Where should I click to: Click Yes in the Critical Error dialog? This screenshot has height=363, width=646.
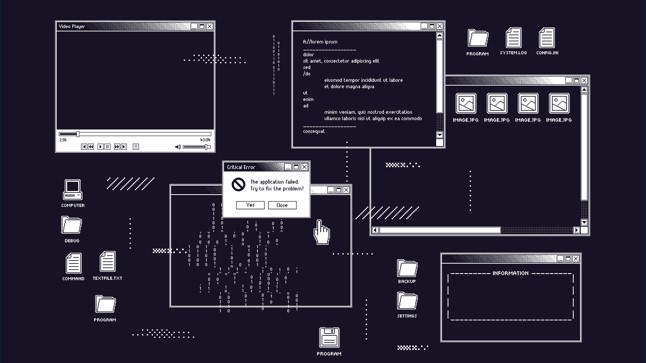250,205
